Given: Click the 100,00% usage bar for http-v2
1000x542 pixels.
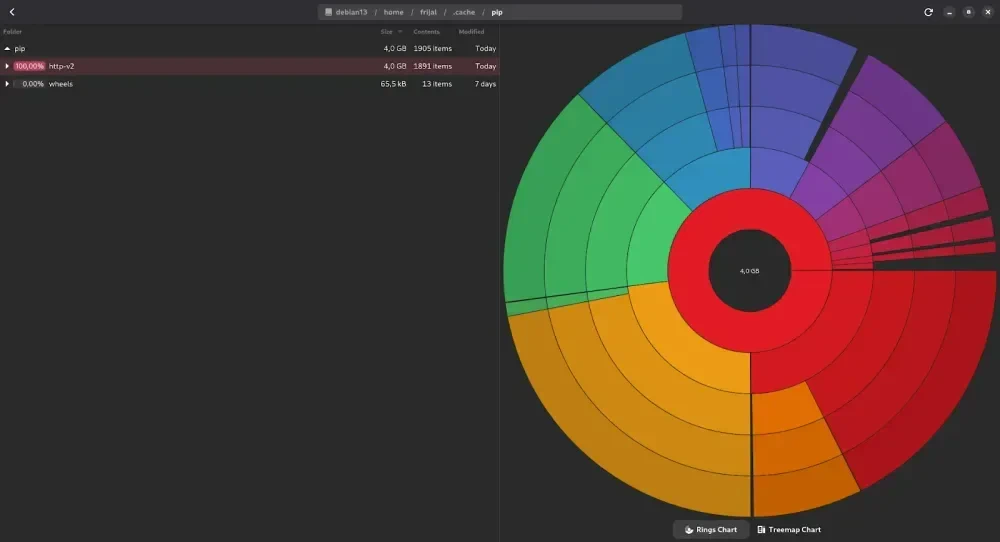Looking at the screenshot, I should click(29, 66).
